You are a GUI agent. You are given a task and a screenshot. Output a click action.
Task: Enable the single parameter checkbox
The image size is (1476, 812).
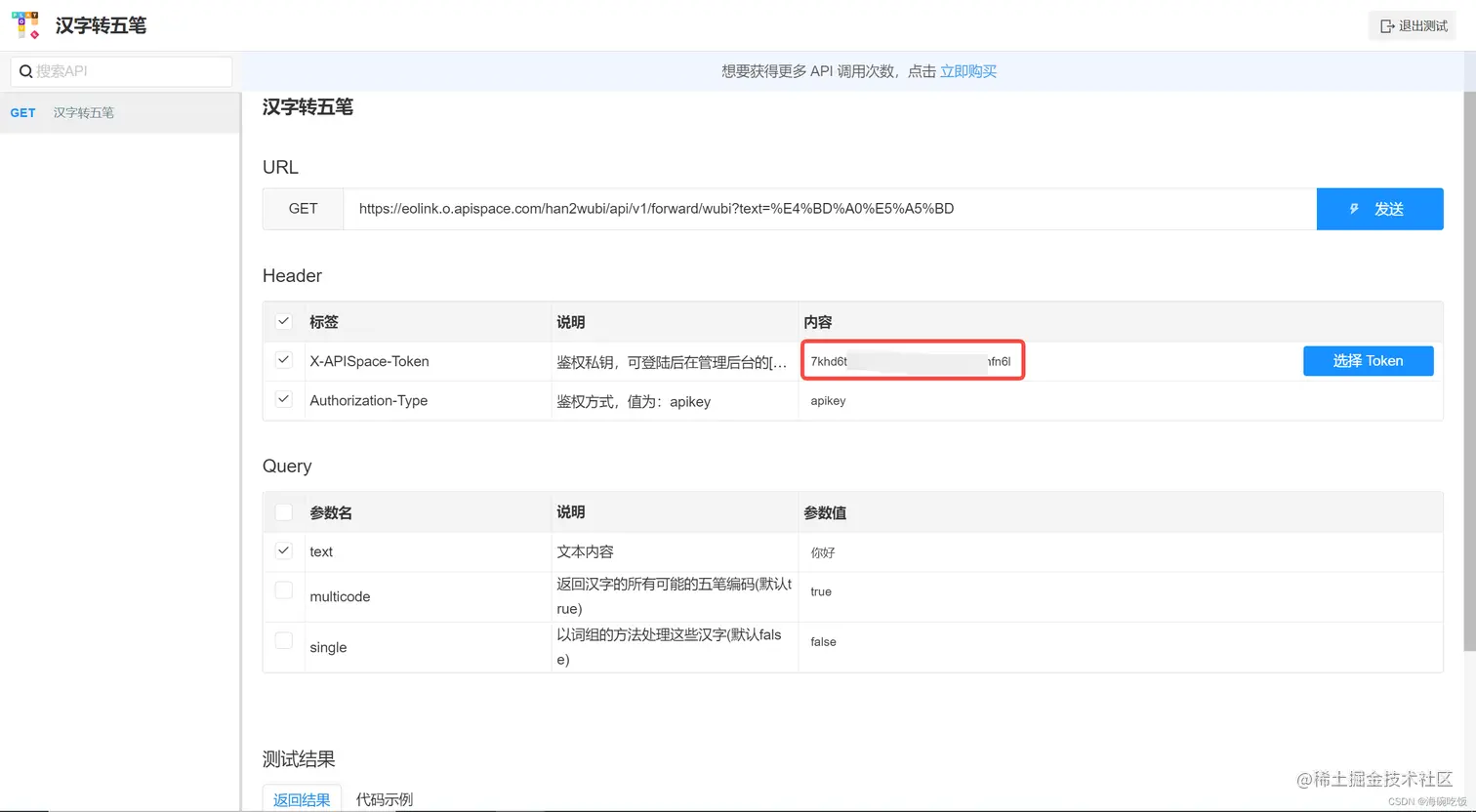284,640
